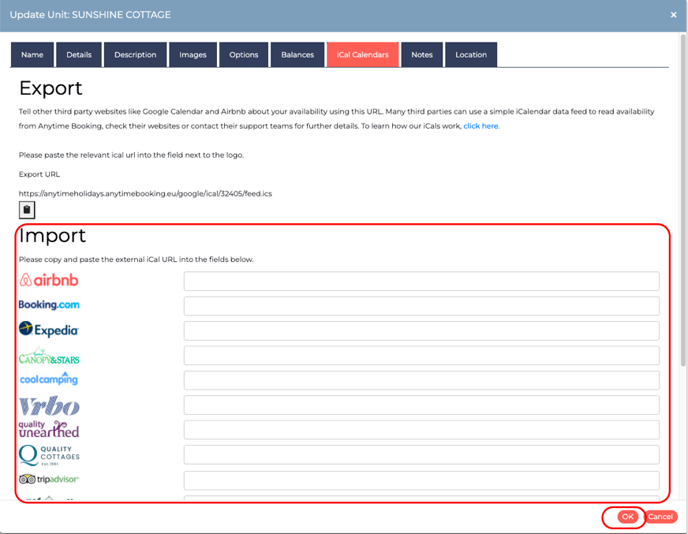688x534 pixels.
Task: Click the Quality Unearthed logo
Action: [49, 429]
